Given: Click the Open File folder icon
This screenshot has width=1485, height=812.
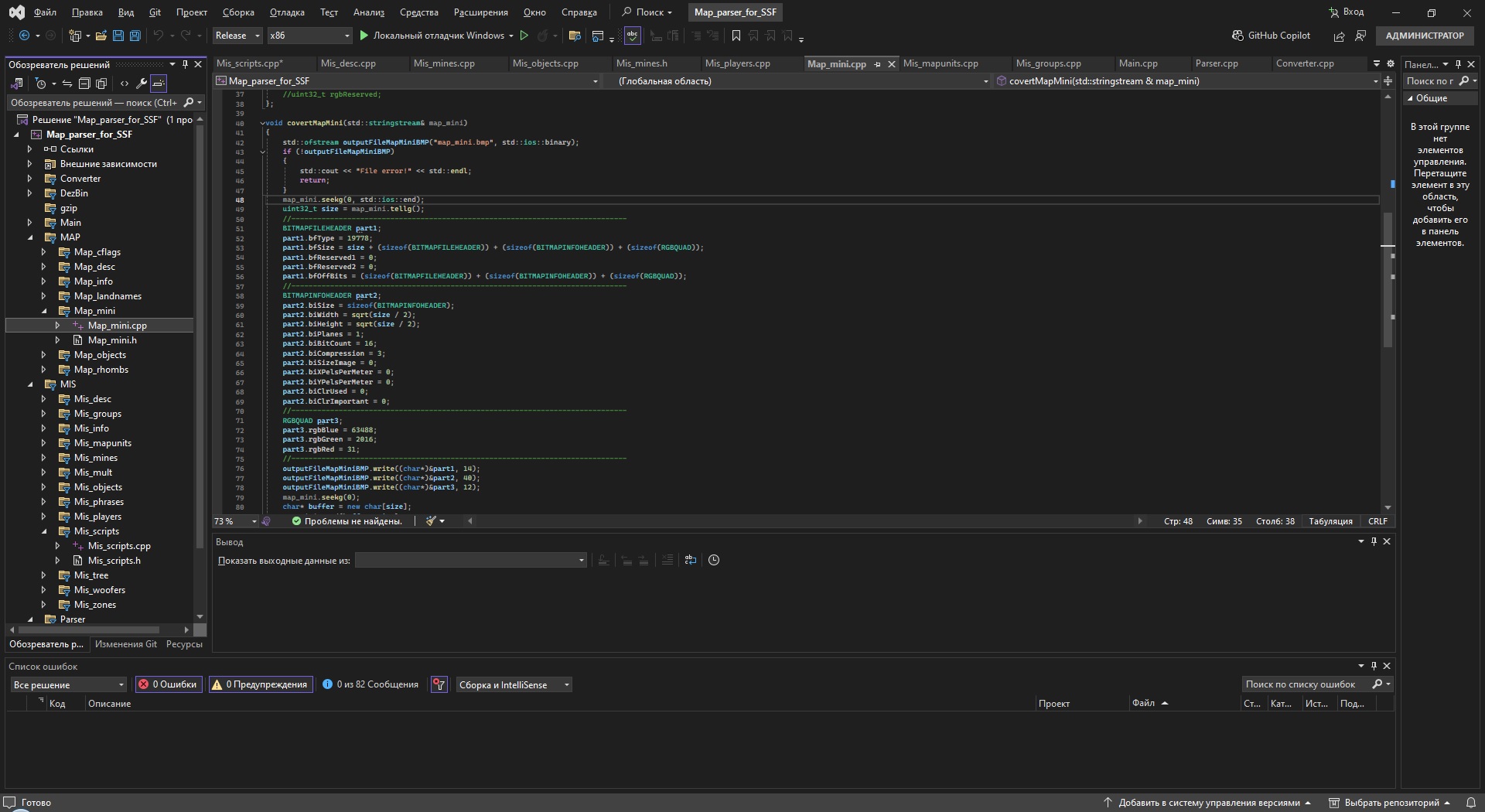Looking at the screenshot, I should pos(101,36).
